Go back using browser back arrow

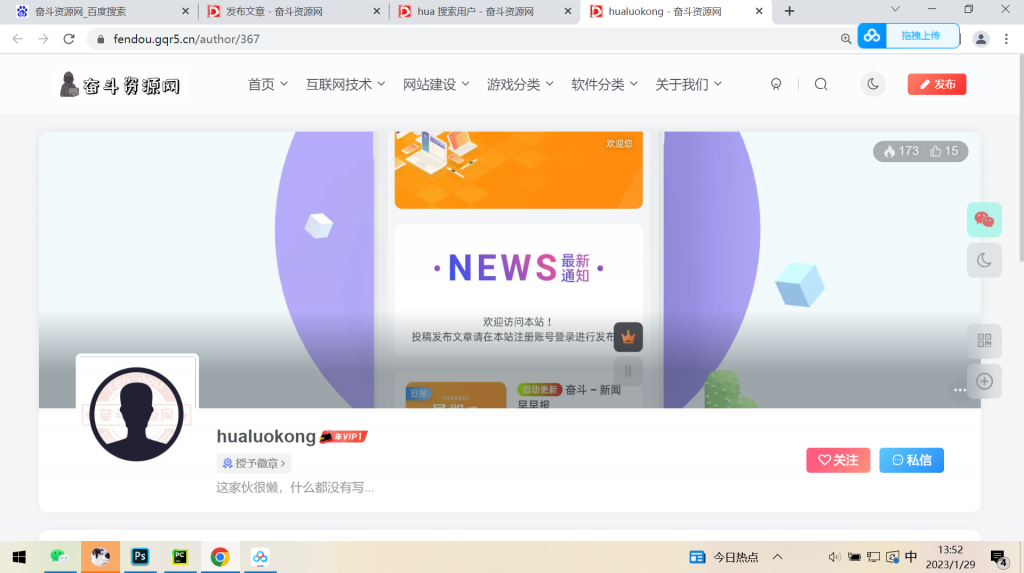[18, 39]
